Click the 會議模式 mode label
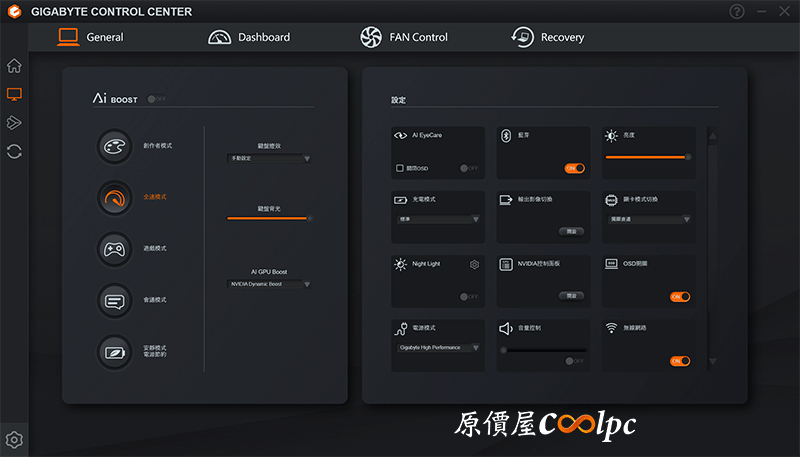Screen dimensions: 800x457 (x=155, y=300)
